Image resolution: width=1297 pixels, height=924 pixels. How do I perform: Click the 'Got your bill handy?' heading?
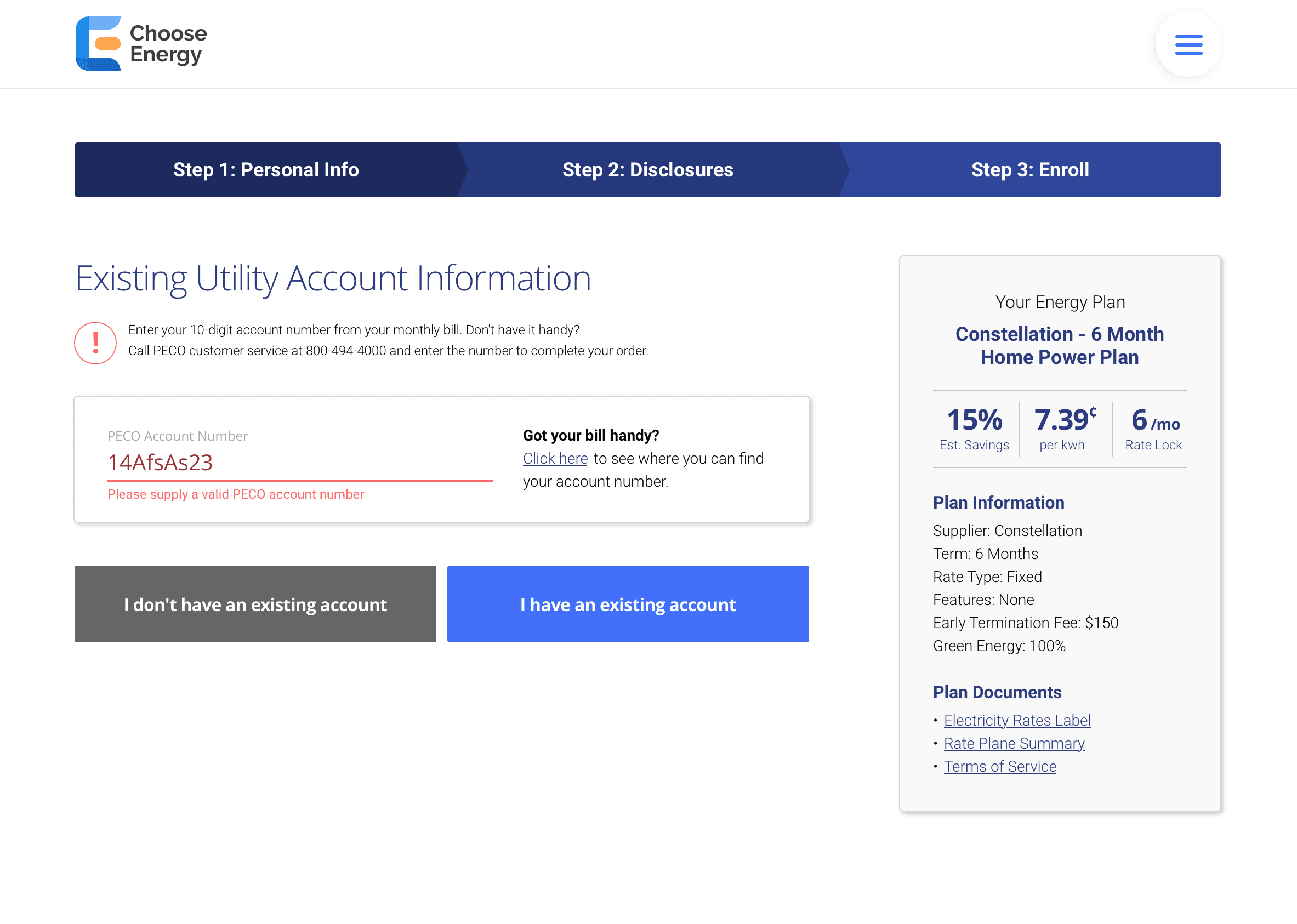pos(591,435)
